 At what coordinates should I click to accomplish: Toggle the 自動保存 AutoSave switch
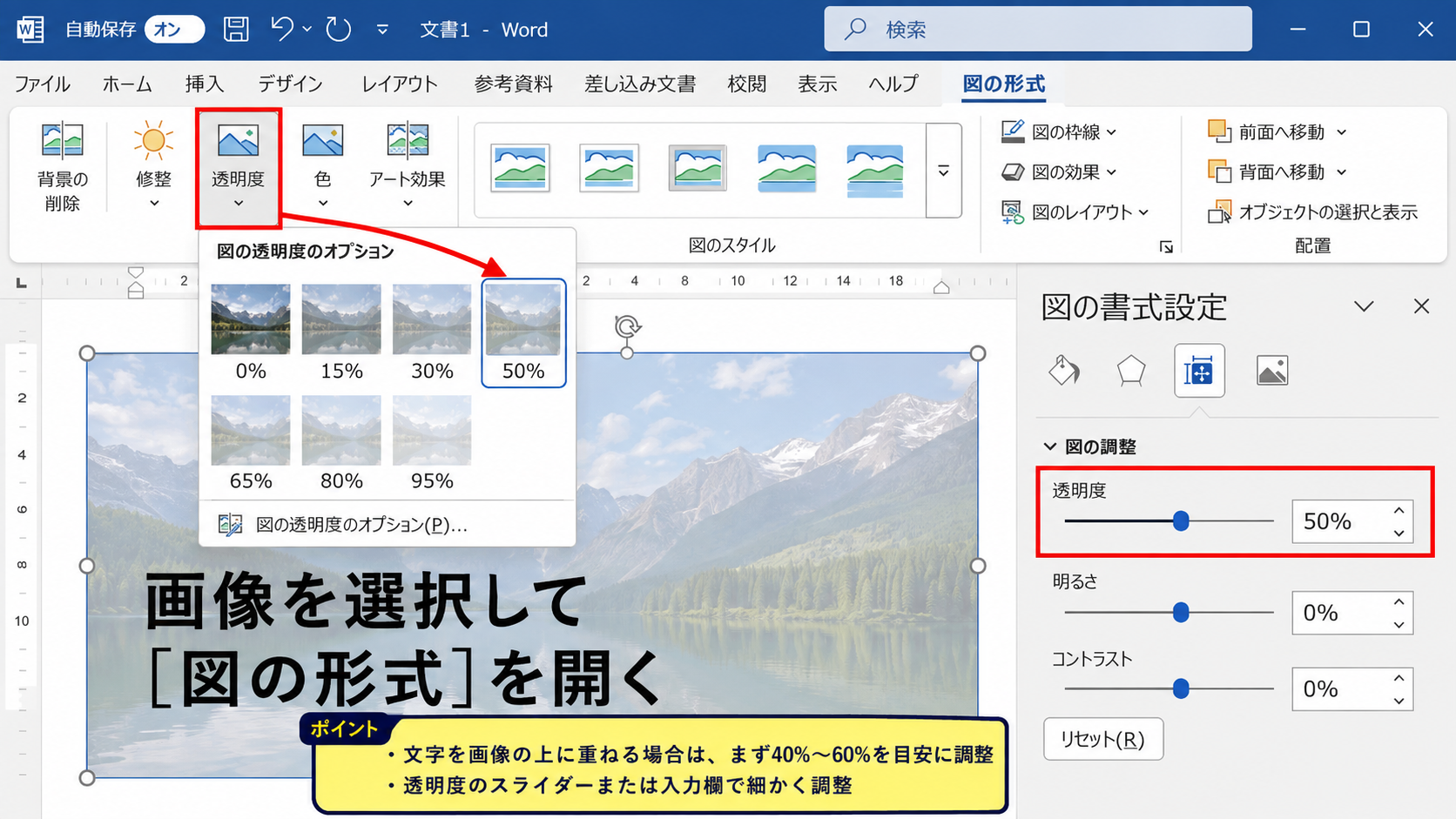[x=174, y=30]
